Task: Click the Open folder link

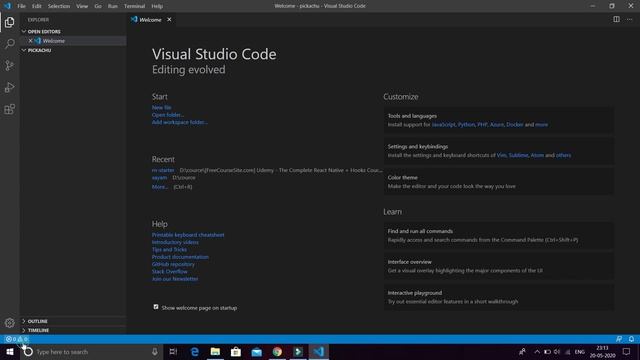Action: [168, 115]
